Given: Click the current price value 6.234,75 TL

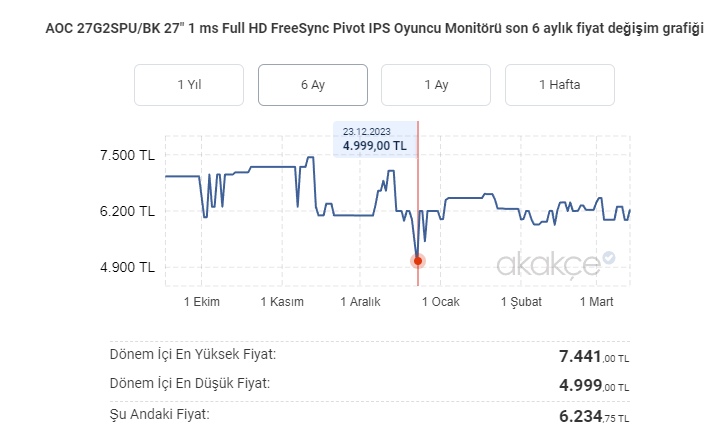Looking at the screenshot, I should 594,415.
